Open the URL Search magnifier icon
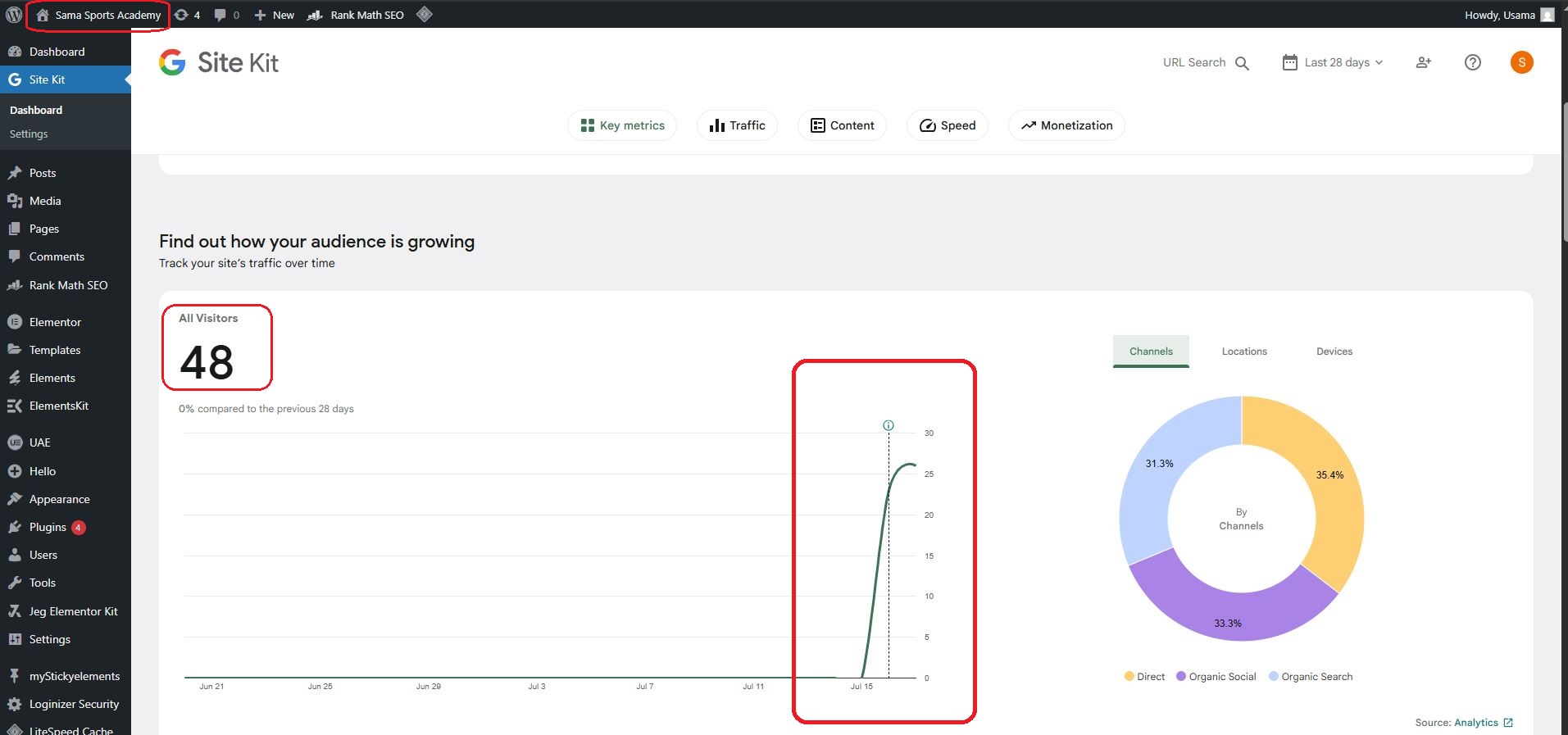The height and width of the screenshot is (735, 1568). pos(1242,63)
